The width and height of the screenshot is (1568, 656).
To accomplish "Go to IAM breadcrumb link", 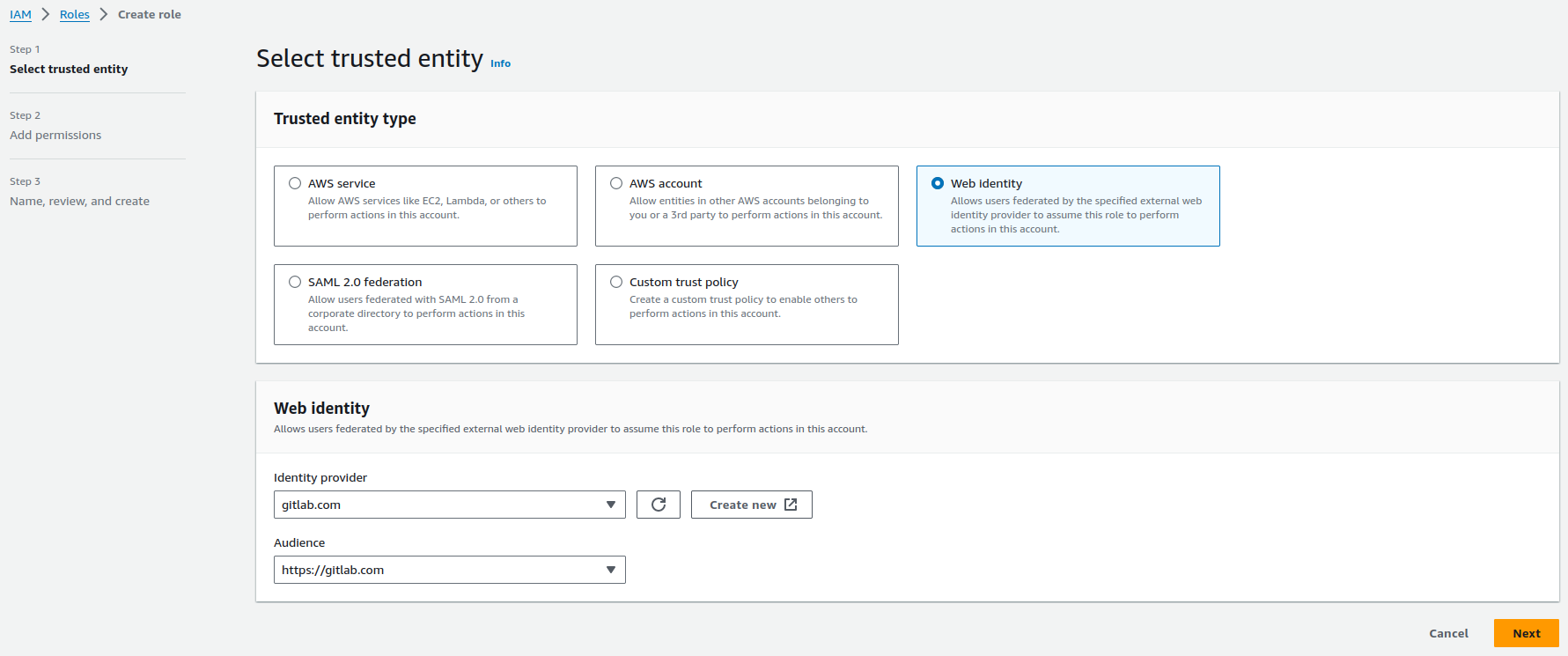I will (20, 15).
